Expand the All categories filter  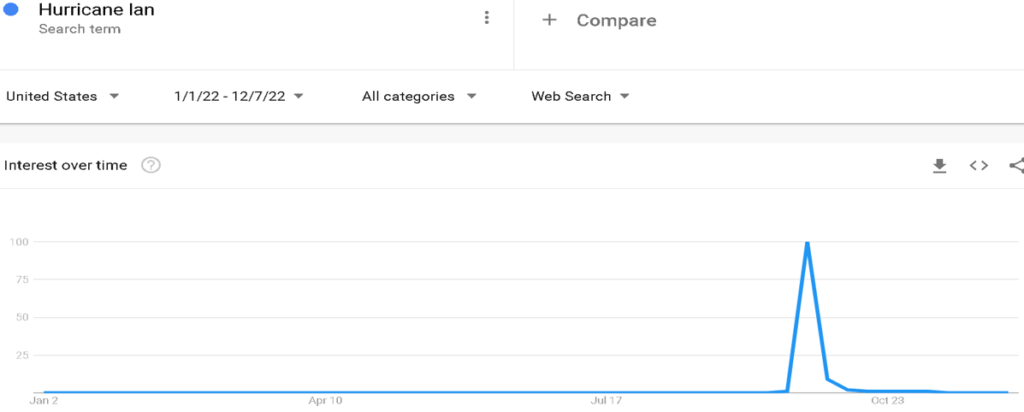[x=419, y=96]
